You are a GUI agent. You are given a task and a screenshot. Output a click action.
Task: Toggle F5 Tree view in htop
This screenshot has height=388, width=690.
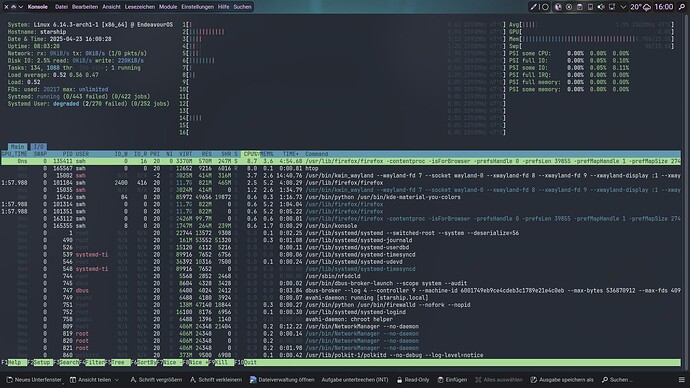118,362
